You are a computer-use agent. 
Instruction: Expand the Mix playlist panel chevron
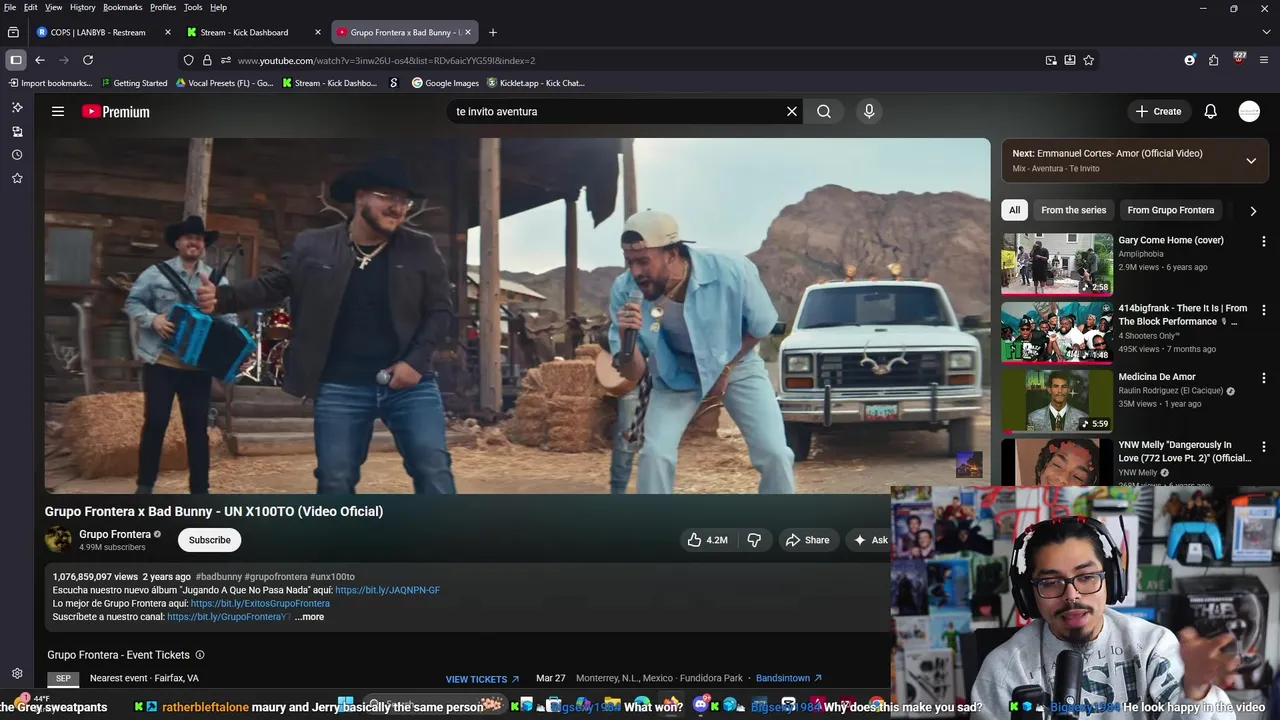1251,160
